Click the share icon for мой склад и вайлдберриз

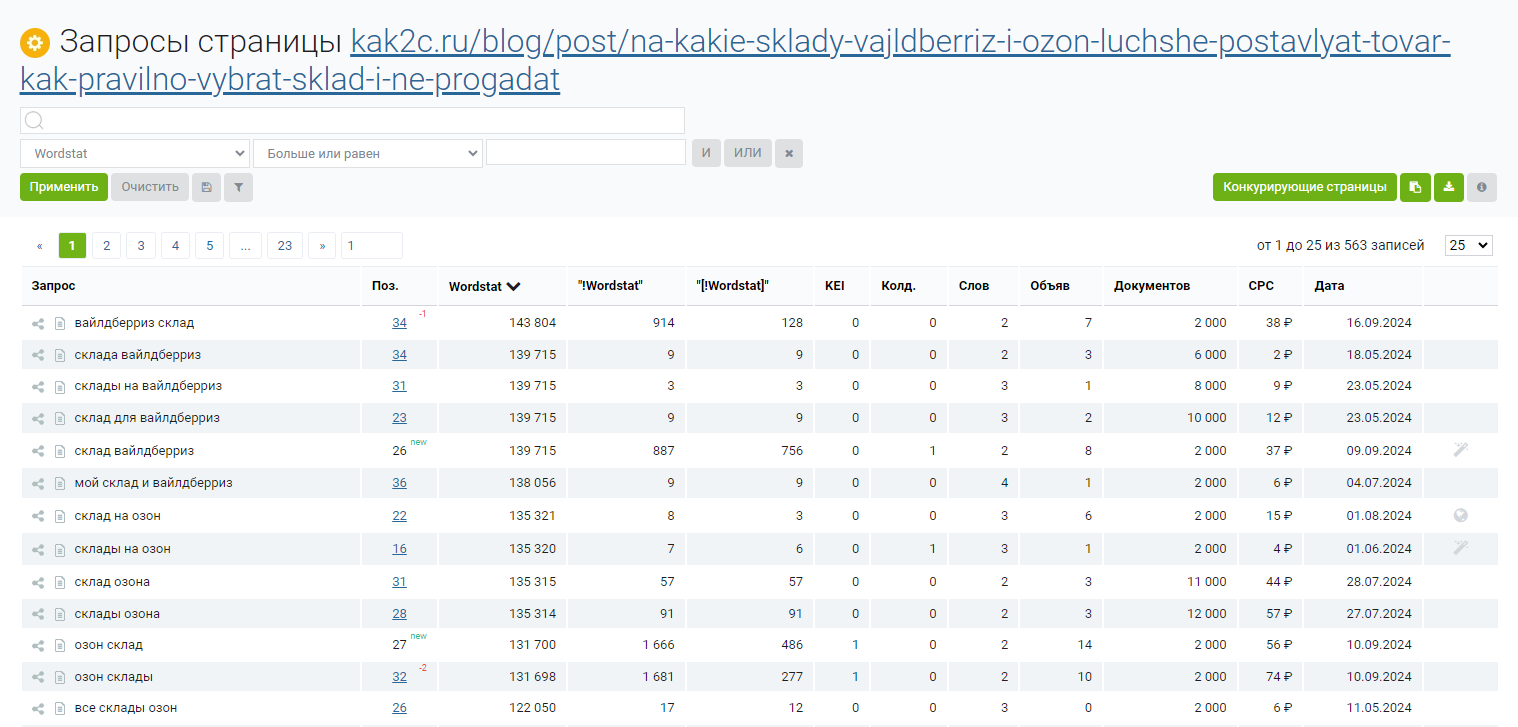(x=38, y=483)
